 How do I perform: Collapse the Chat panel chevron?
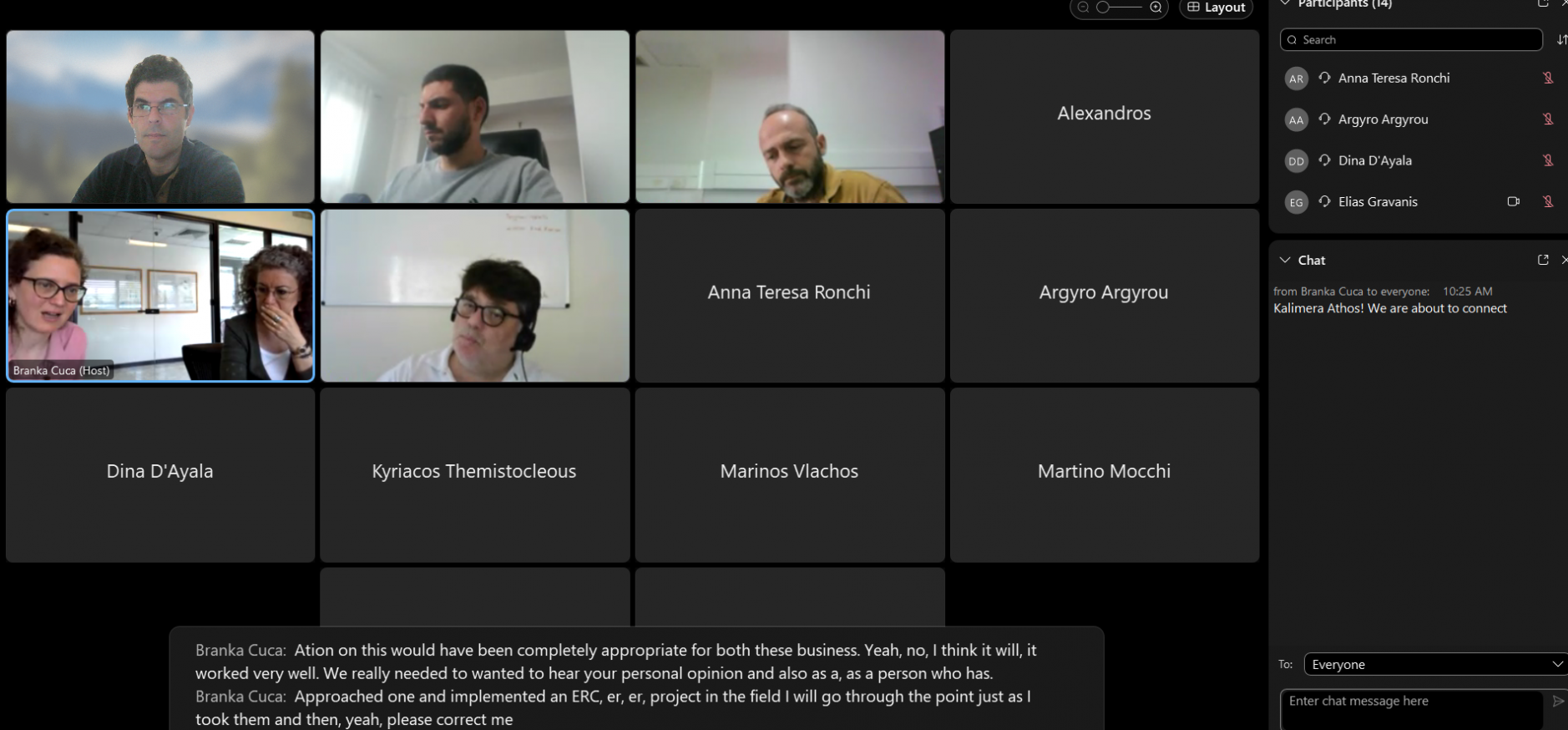point(1285,260)
